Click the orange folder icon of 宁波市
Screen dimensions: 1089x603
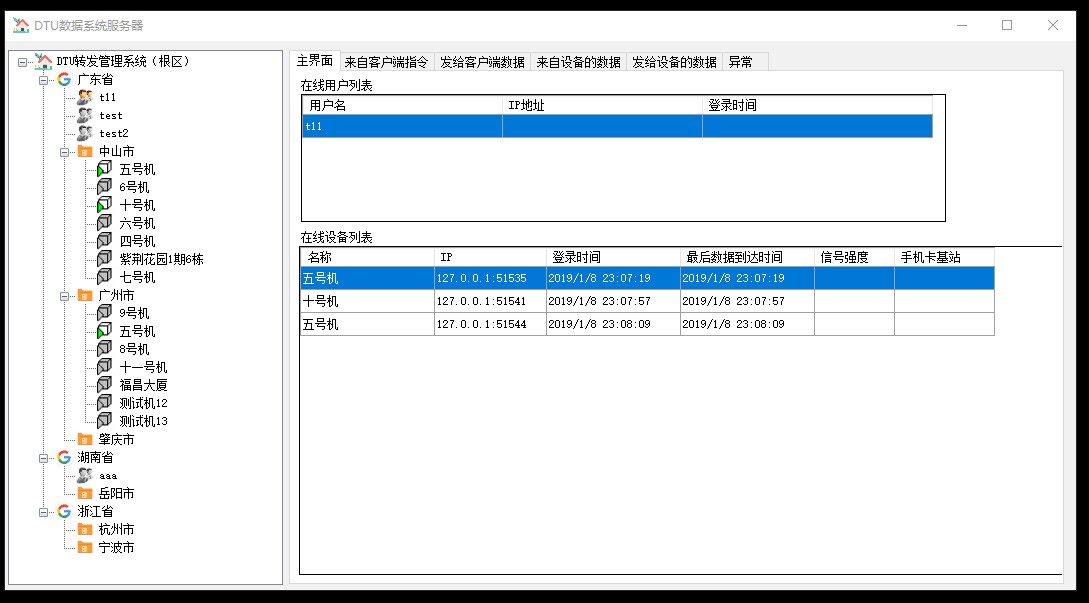[x=85, y=547]
